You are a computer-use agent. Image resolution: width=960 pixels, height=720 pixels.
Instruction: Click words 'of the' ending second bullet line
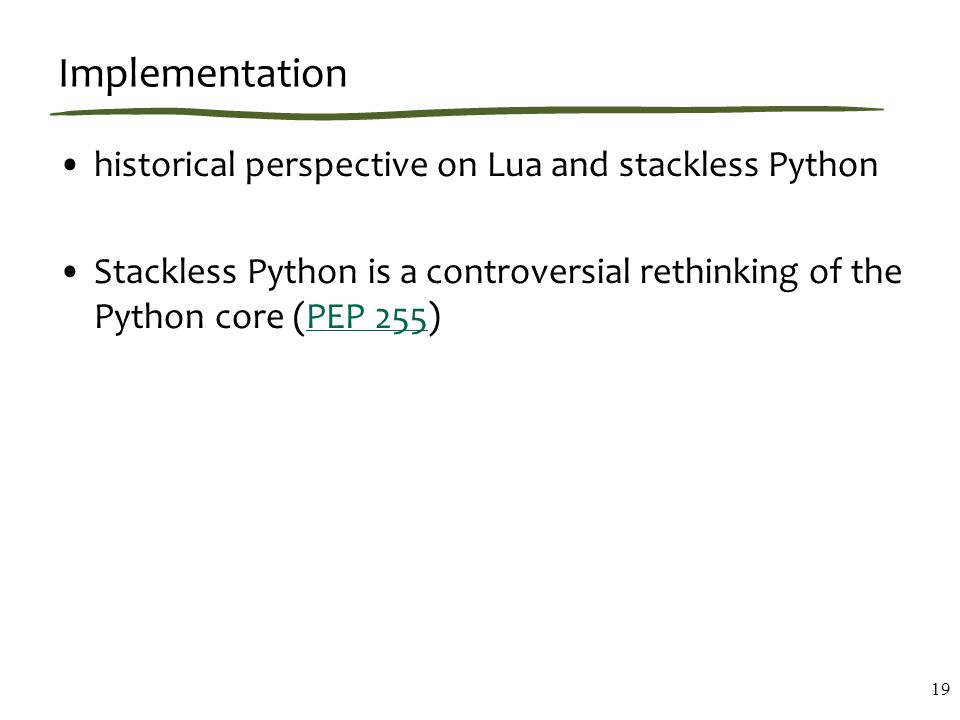click(855, 272)
